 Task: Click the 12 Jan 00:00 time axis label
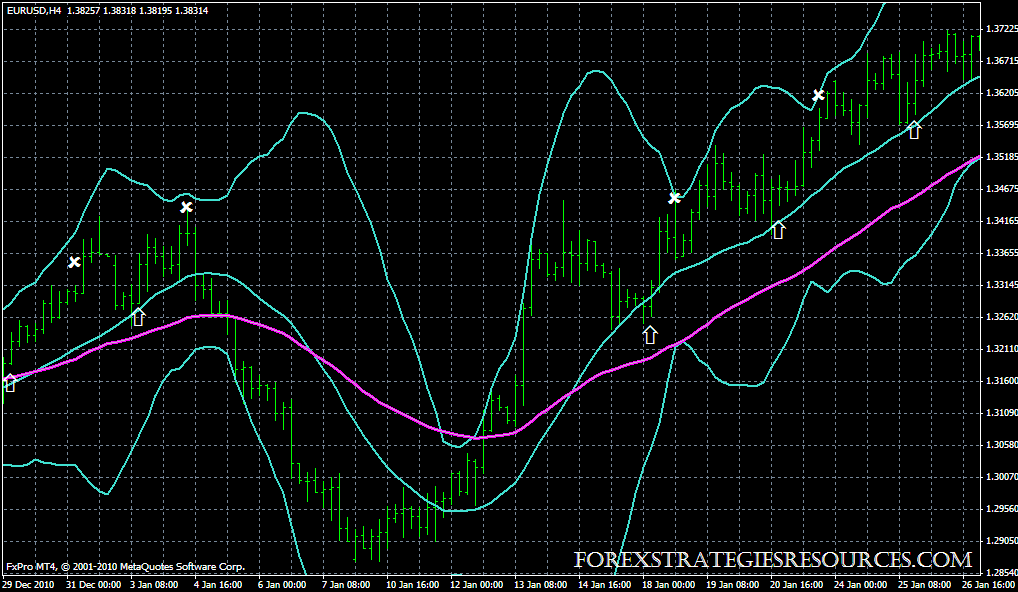point(478,585)
